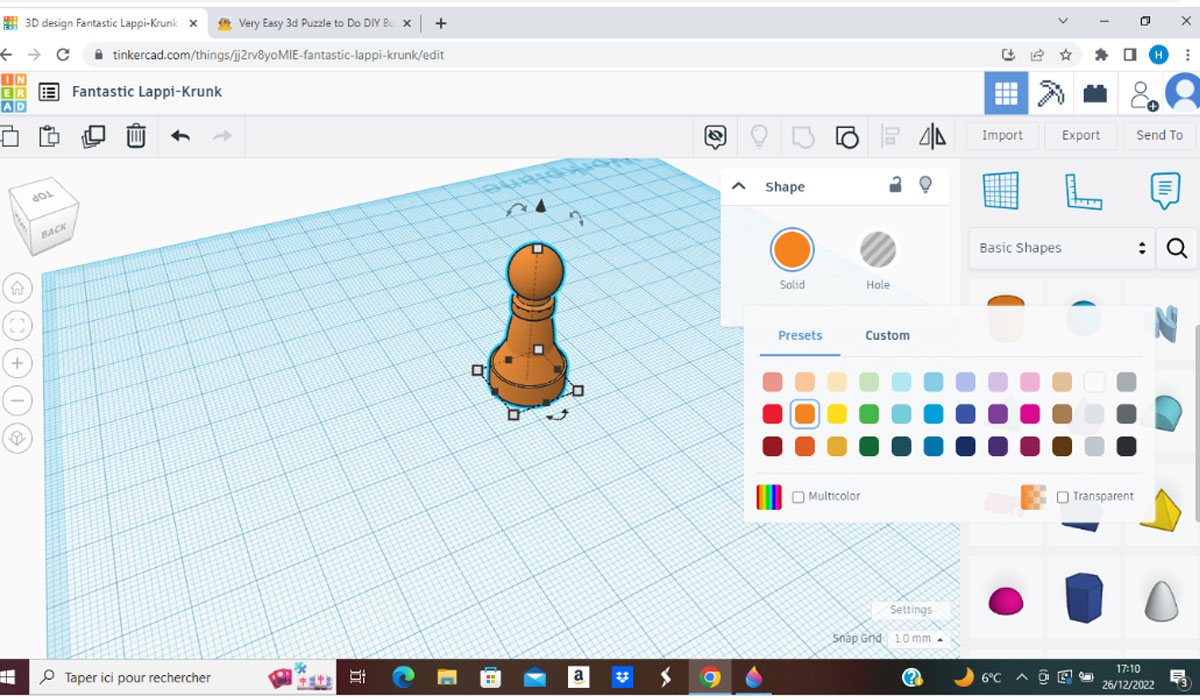
Task: Select the Ruler tool
Action: click(x=1084, y=191)
